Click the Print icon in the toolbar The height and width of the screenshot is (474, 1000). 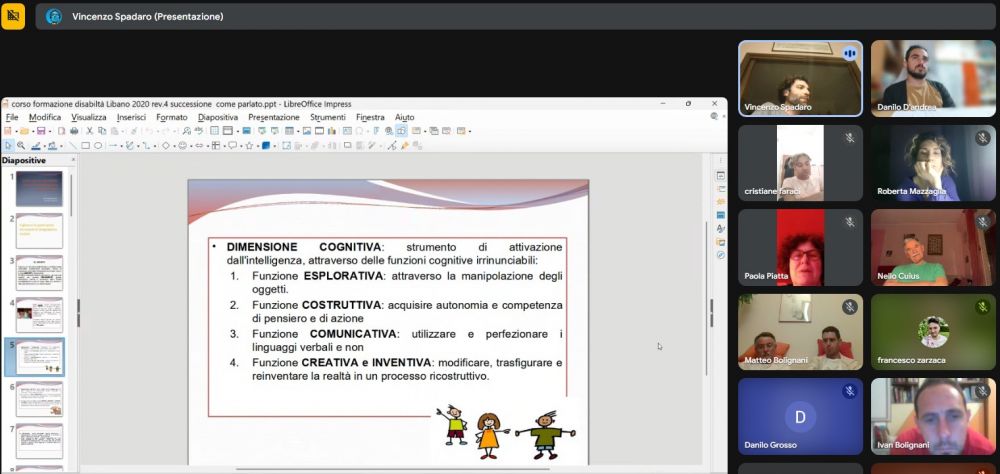click(x=74, y=131)
